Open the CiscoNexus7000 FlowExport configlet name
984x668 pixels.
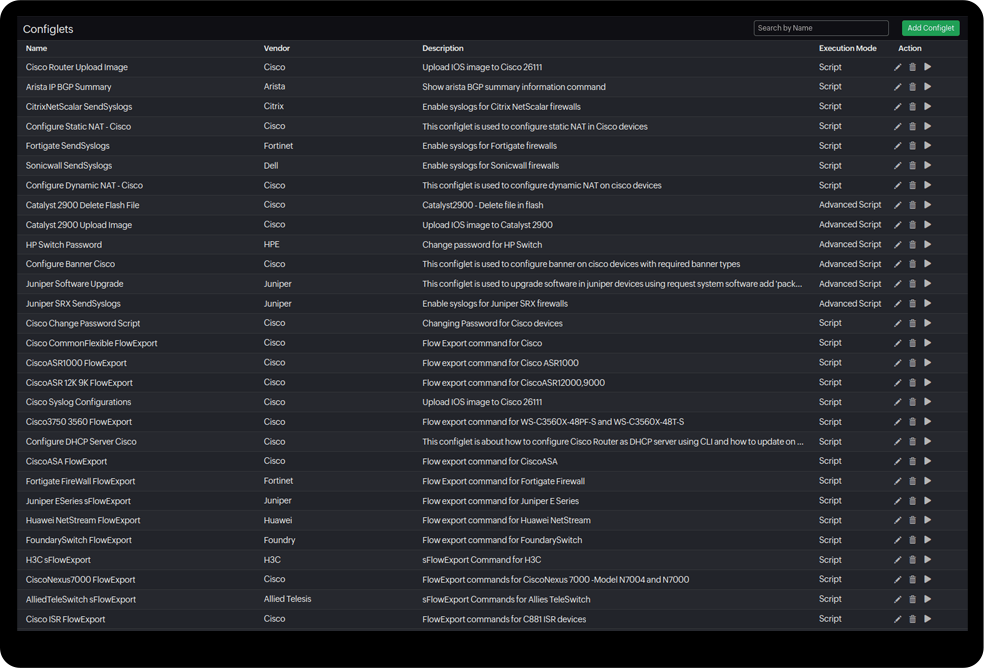(x=80, y=580)
